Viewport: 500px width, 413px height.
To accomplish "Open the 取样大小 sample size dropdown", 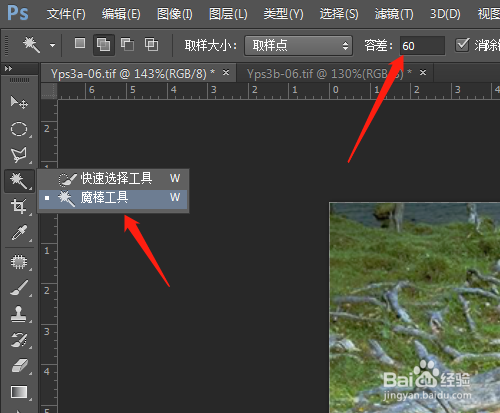I will click(298, 45).
